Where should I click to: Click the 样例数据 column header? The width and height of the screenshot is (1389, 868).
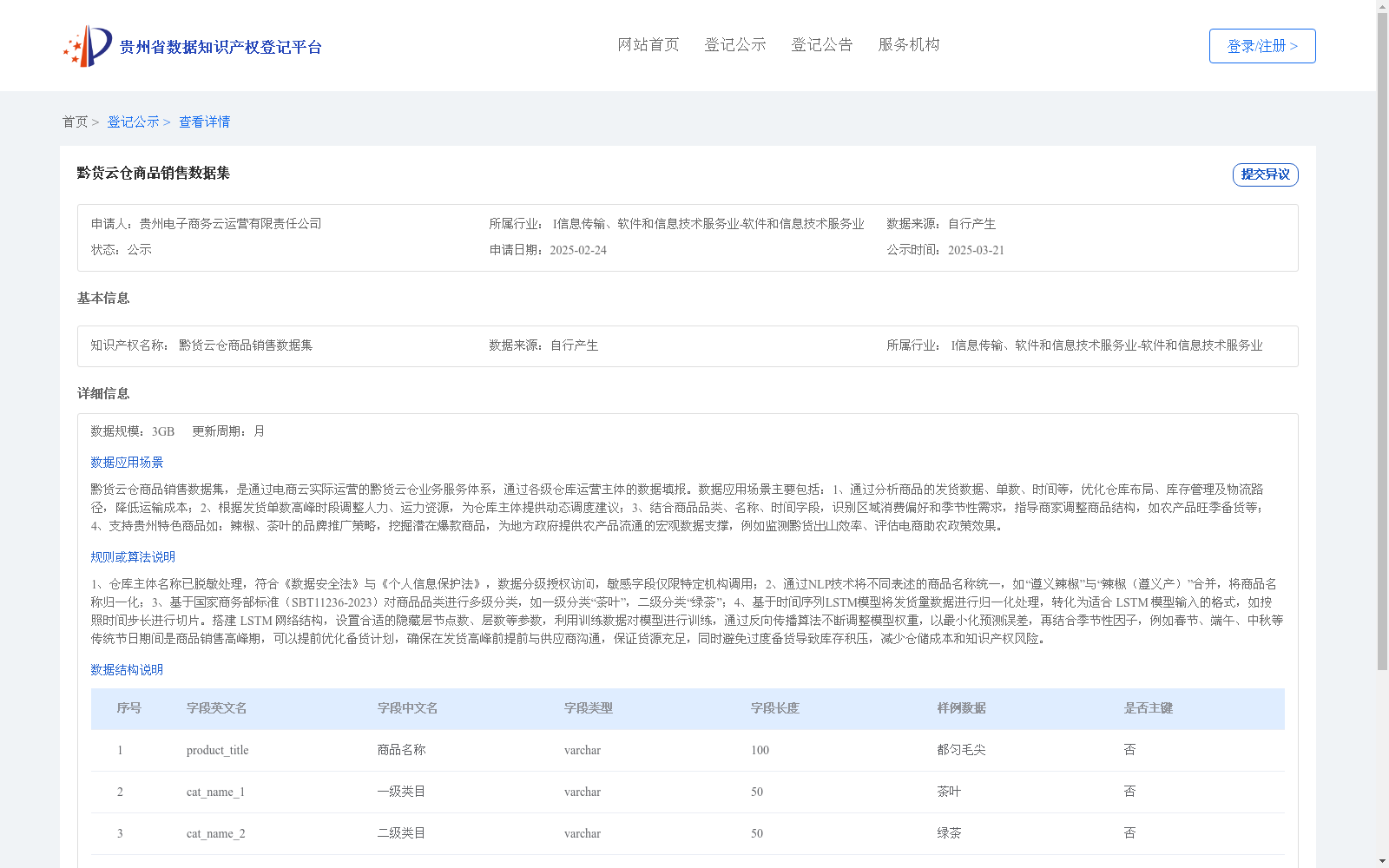pos(962,708)
